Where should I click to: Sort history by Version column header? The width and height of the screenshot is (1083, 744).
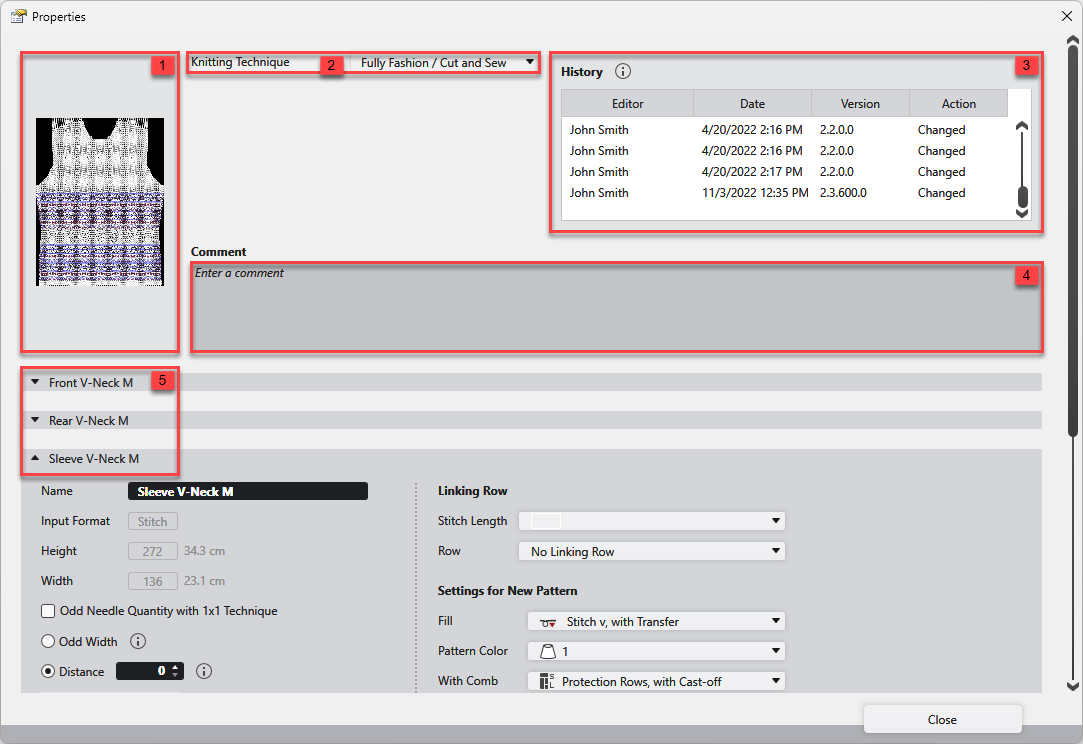(860, 104)
